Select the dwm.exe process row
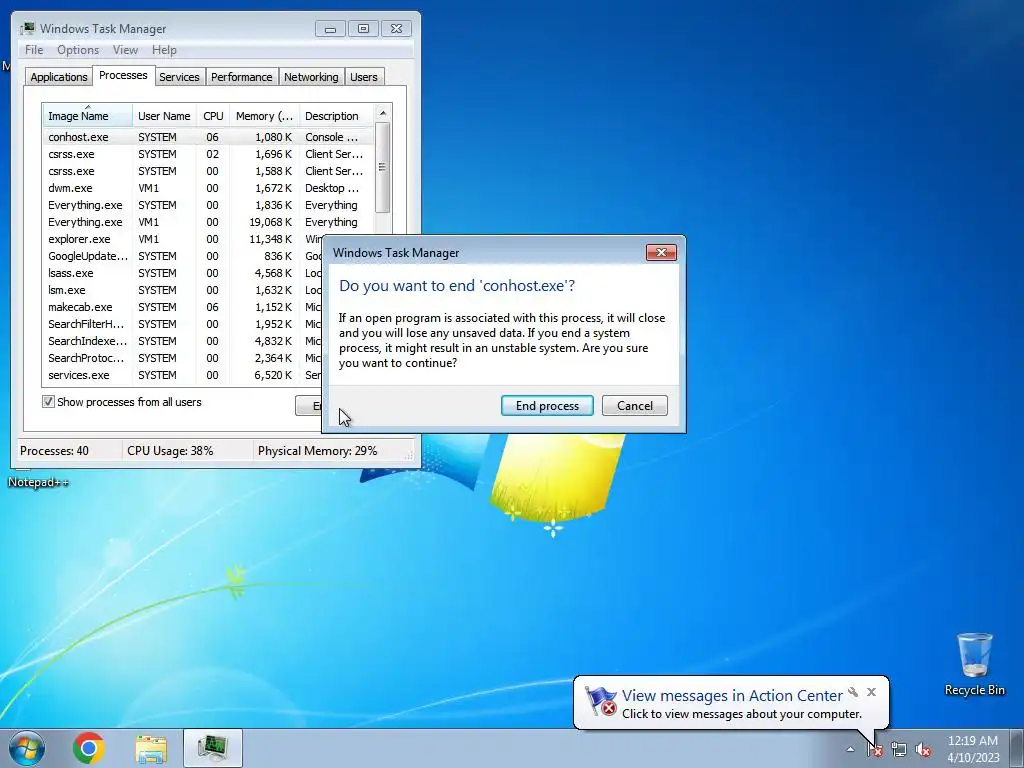Screen dimensions: 1024x768 tap(208, 188)
